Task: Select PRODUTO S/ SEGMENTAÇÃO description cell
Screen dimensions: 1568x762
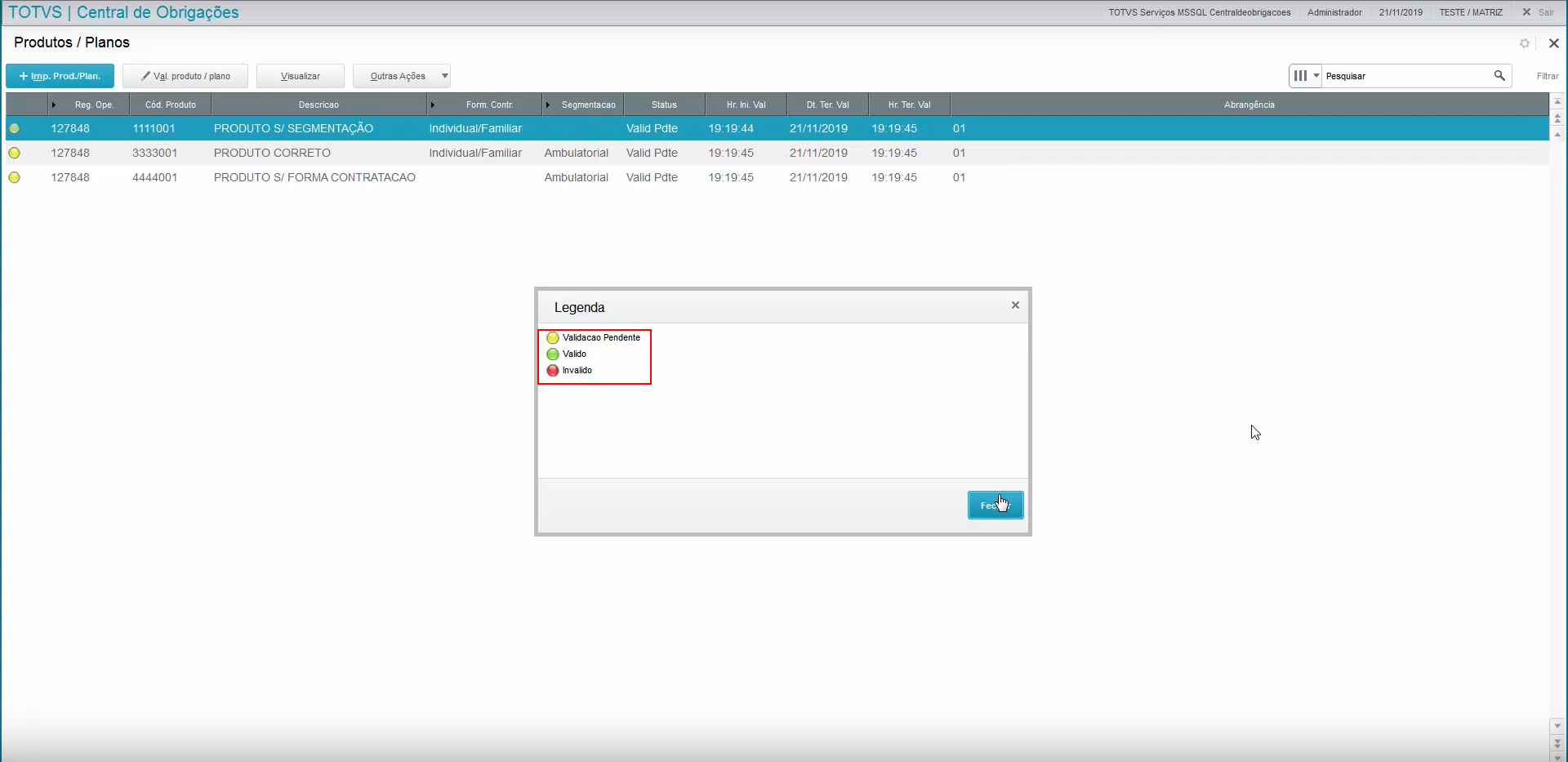Action: coord(293,128)
